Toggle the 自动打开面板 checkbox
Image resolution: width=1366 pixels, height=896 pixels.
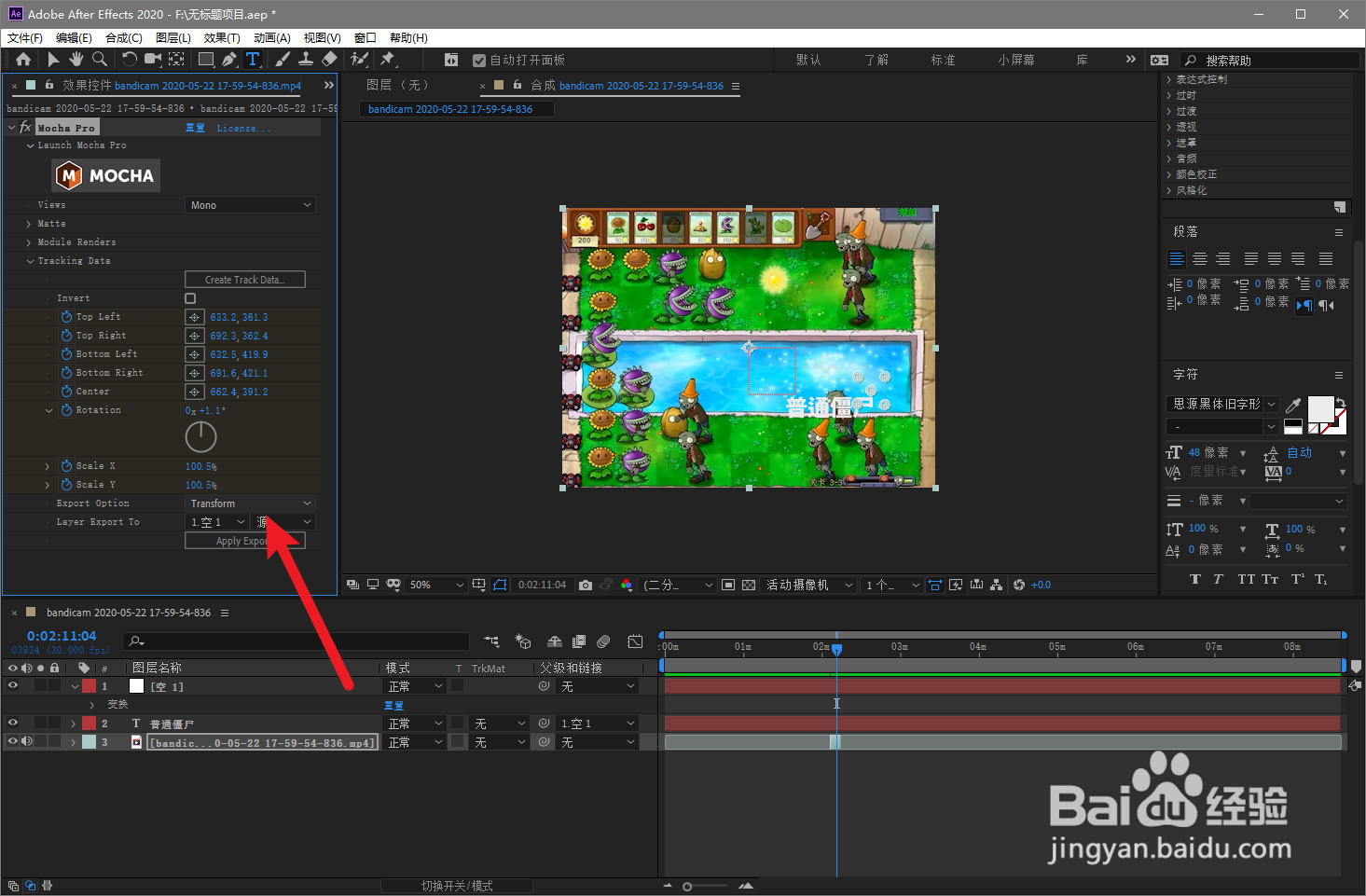coord(479,60)
